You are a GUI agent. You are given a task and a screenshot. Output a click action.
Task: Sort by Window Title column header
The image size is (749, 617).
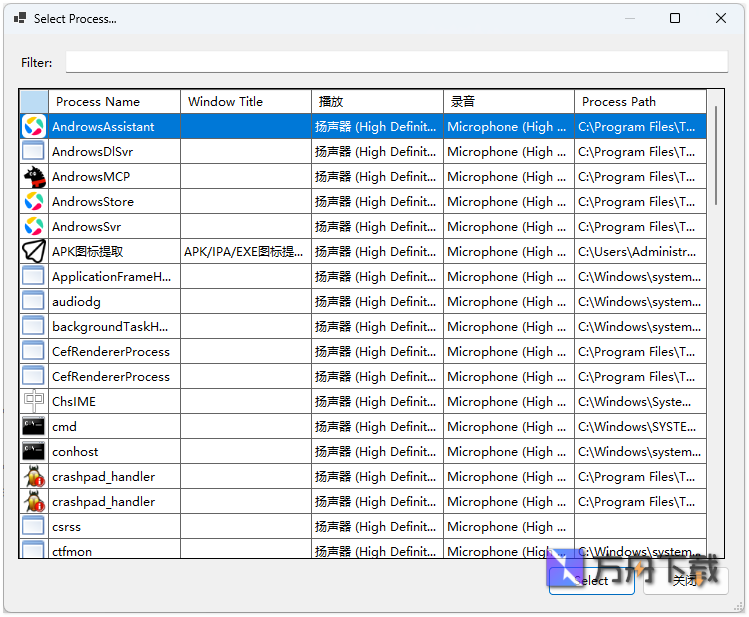coord(246,102)
